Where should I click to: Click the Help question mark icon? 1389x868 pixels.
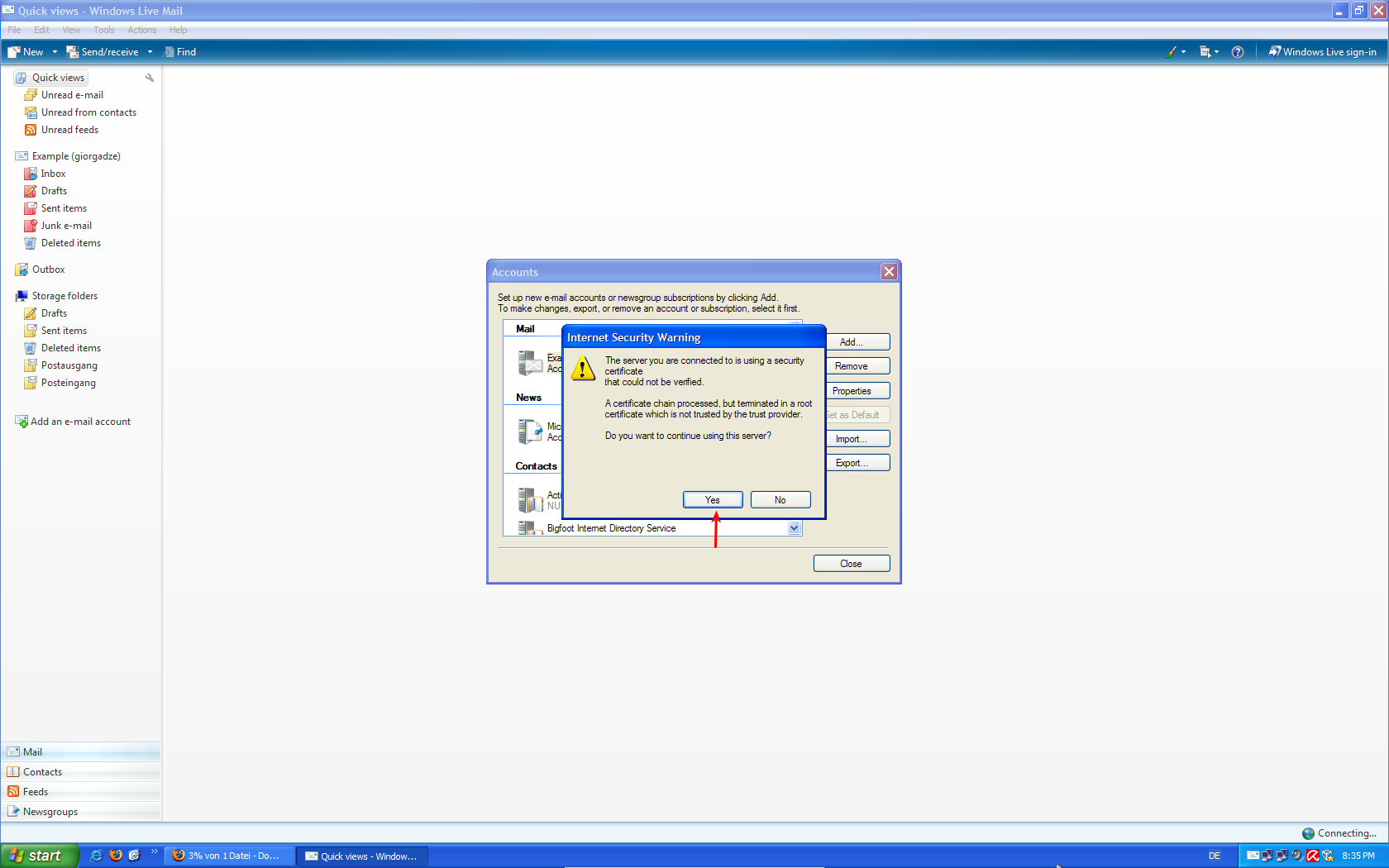point(1237,52)
